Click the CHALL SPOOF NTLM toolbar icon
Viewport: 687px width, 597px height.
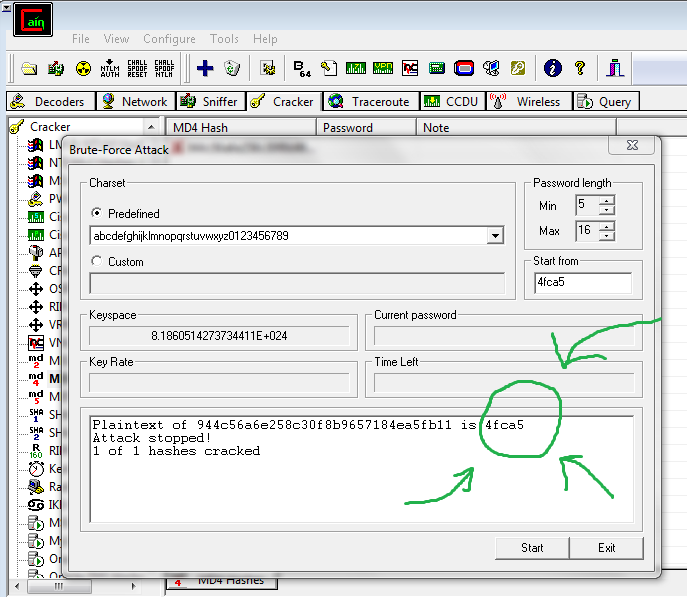point(164,68)
